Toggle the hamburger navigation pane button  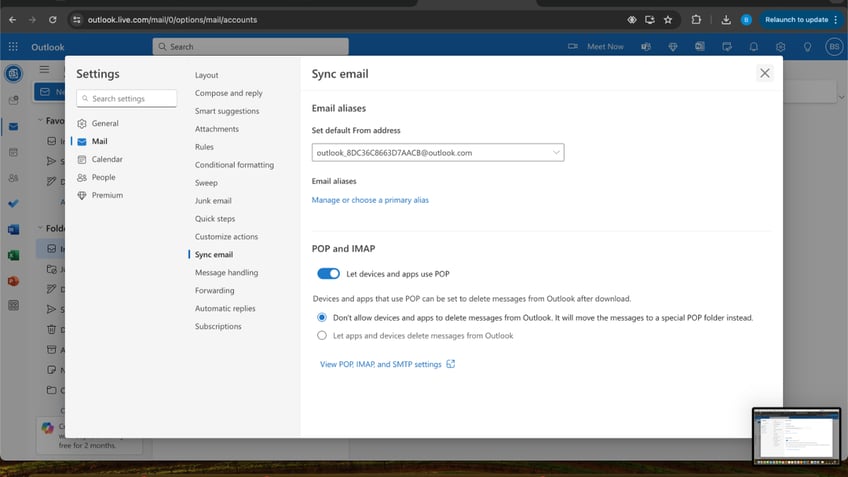tap(44, 69)
